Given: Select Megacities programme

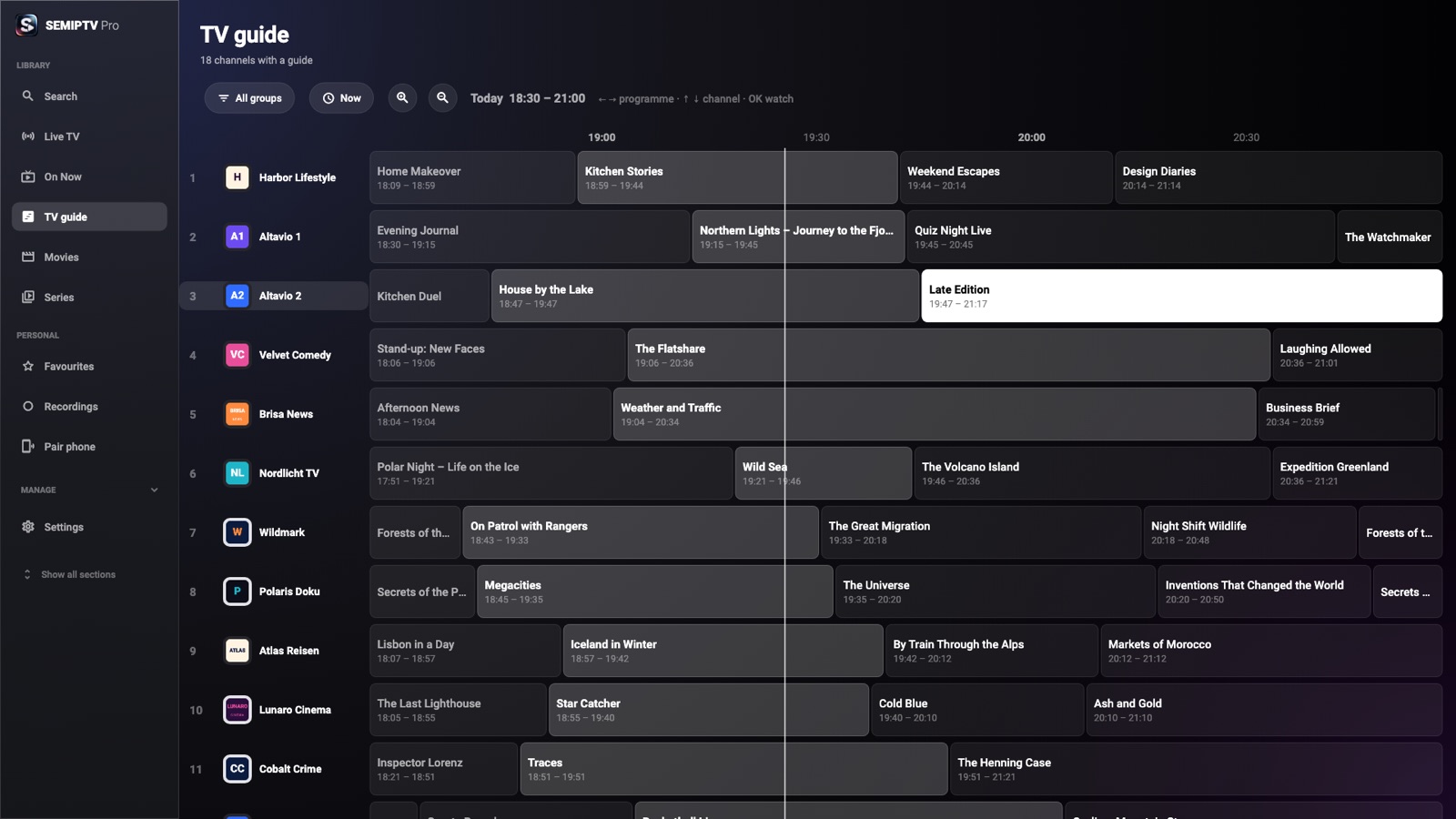Looking at the screenshot, I should click(655, 591).
